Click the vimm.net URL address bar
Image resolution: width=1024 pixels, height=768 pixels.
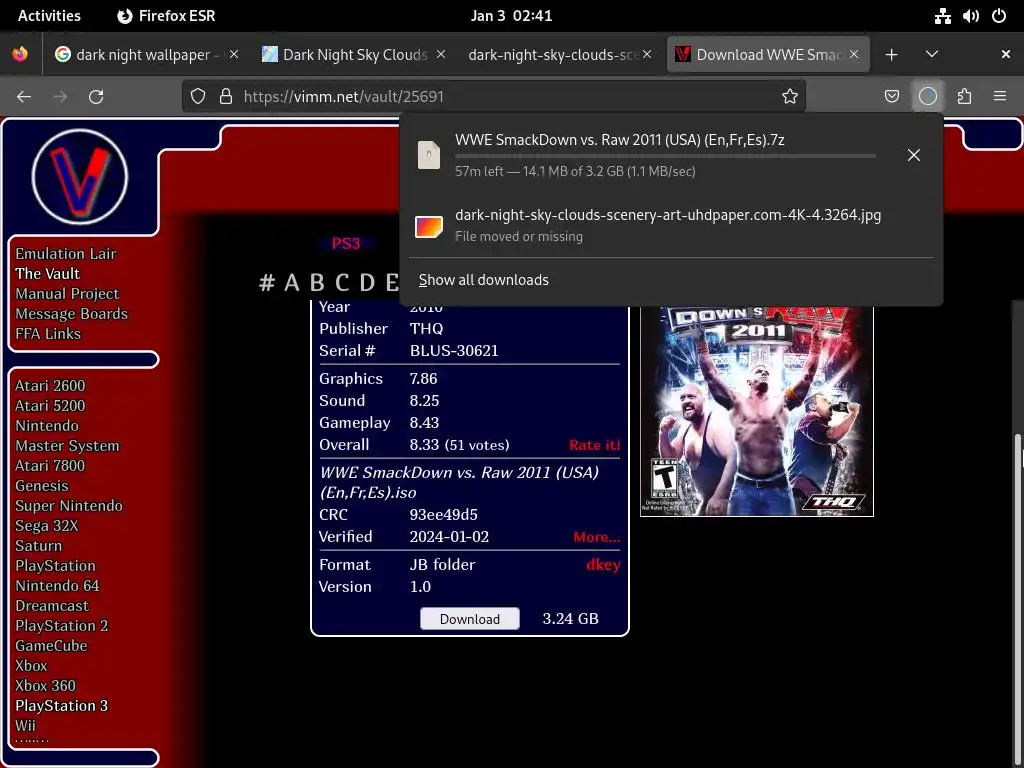(x=493, y=97)
